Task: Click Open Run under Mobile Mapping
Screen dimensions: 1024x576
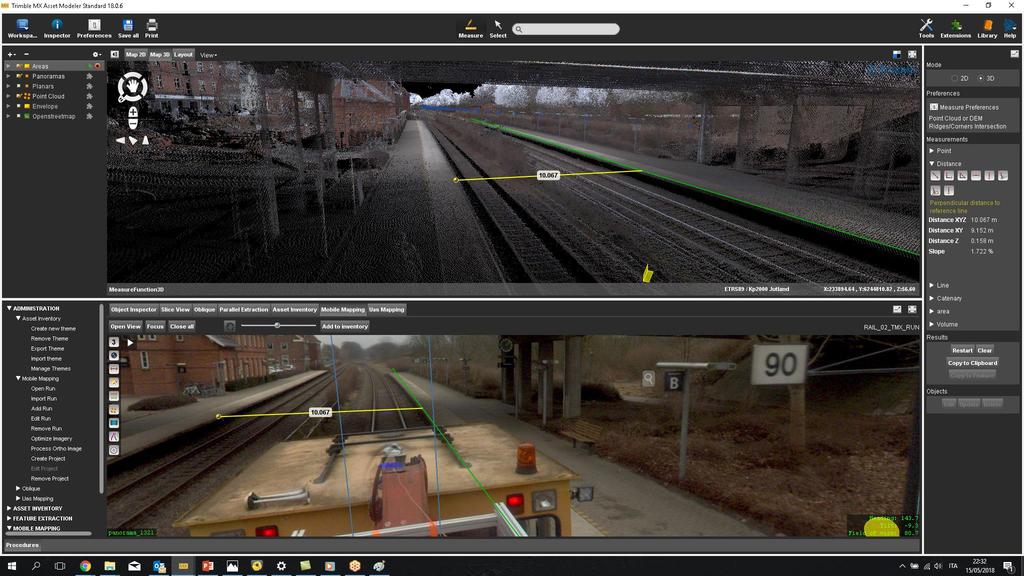Action: click(43, 389)
